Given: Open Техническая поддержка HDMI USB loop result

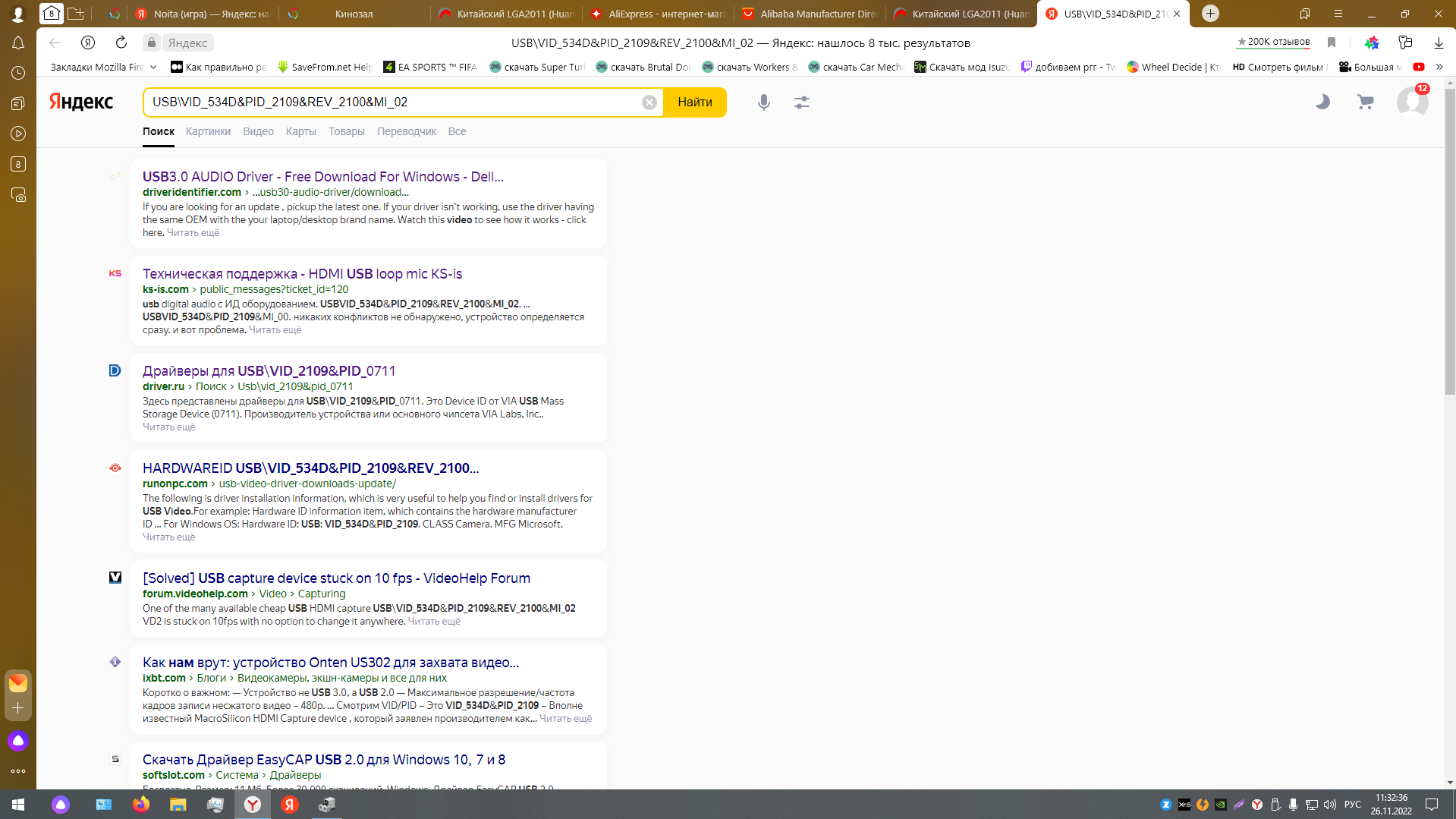Looking at the screenshot, I should [x=302, y=274].
